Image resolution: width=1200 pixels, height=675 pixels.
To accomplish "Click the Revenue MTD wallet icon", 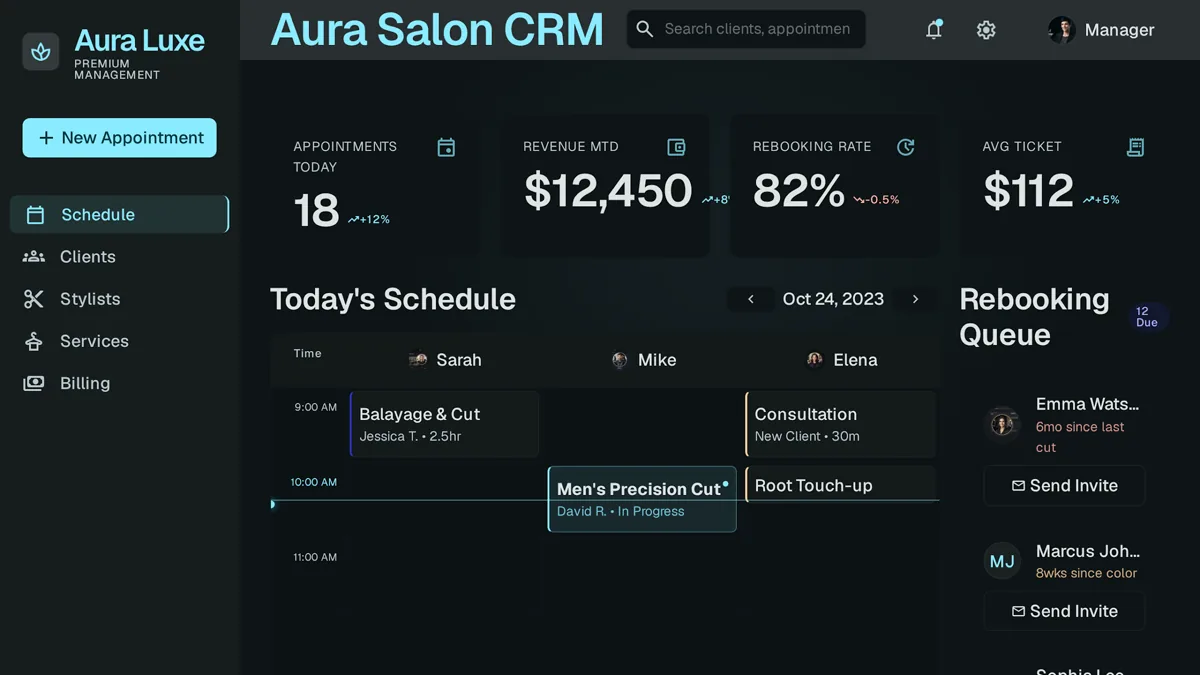I will pos(676,147).
